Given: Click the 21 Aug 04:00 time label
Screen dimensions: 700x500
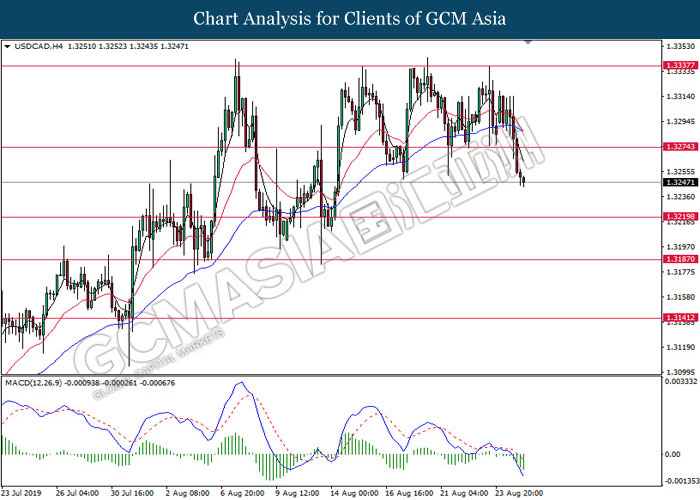Looking at the screenshot, I should pos(465,493).
